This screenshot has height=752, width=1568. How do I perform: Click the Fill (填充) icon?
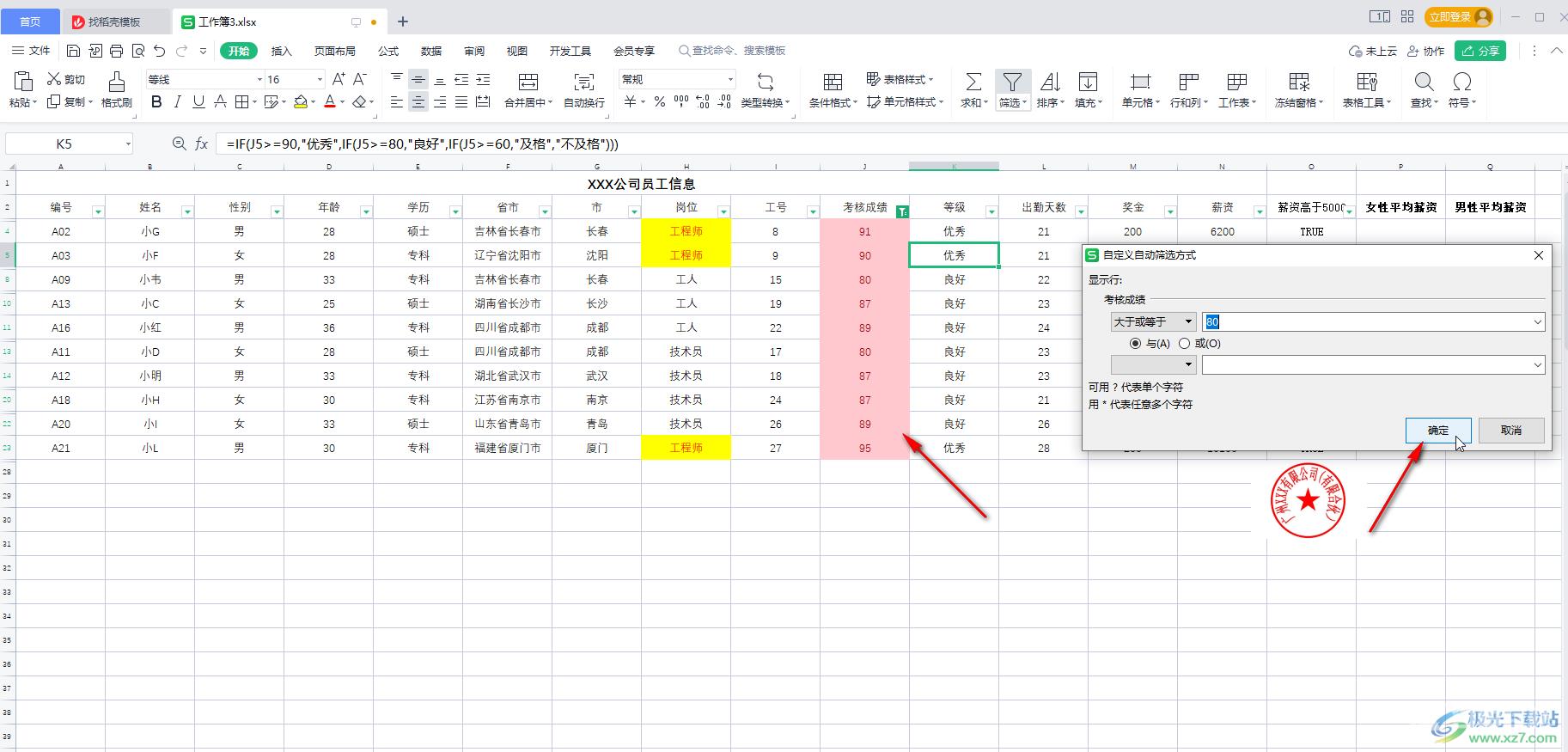coord(1088,82)
